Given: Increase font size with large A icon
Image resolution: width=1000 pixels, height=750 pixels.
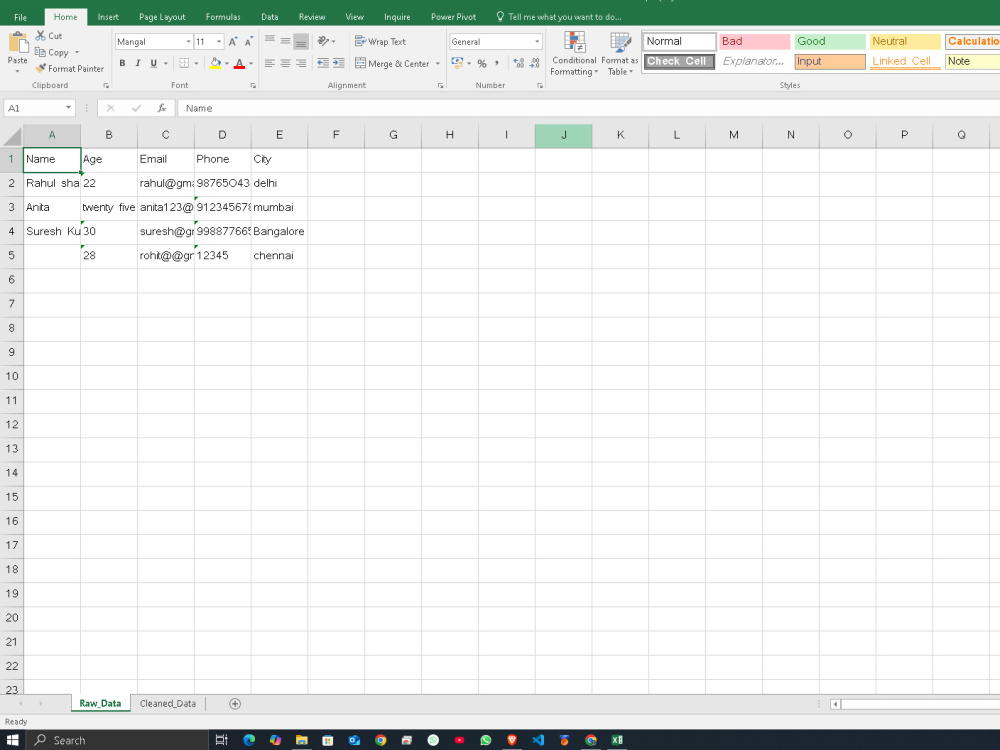Looking at the screenshot, I should 233,41.
